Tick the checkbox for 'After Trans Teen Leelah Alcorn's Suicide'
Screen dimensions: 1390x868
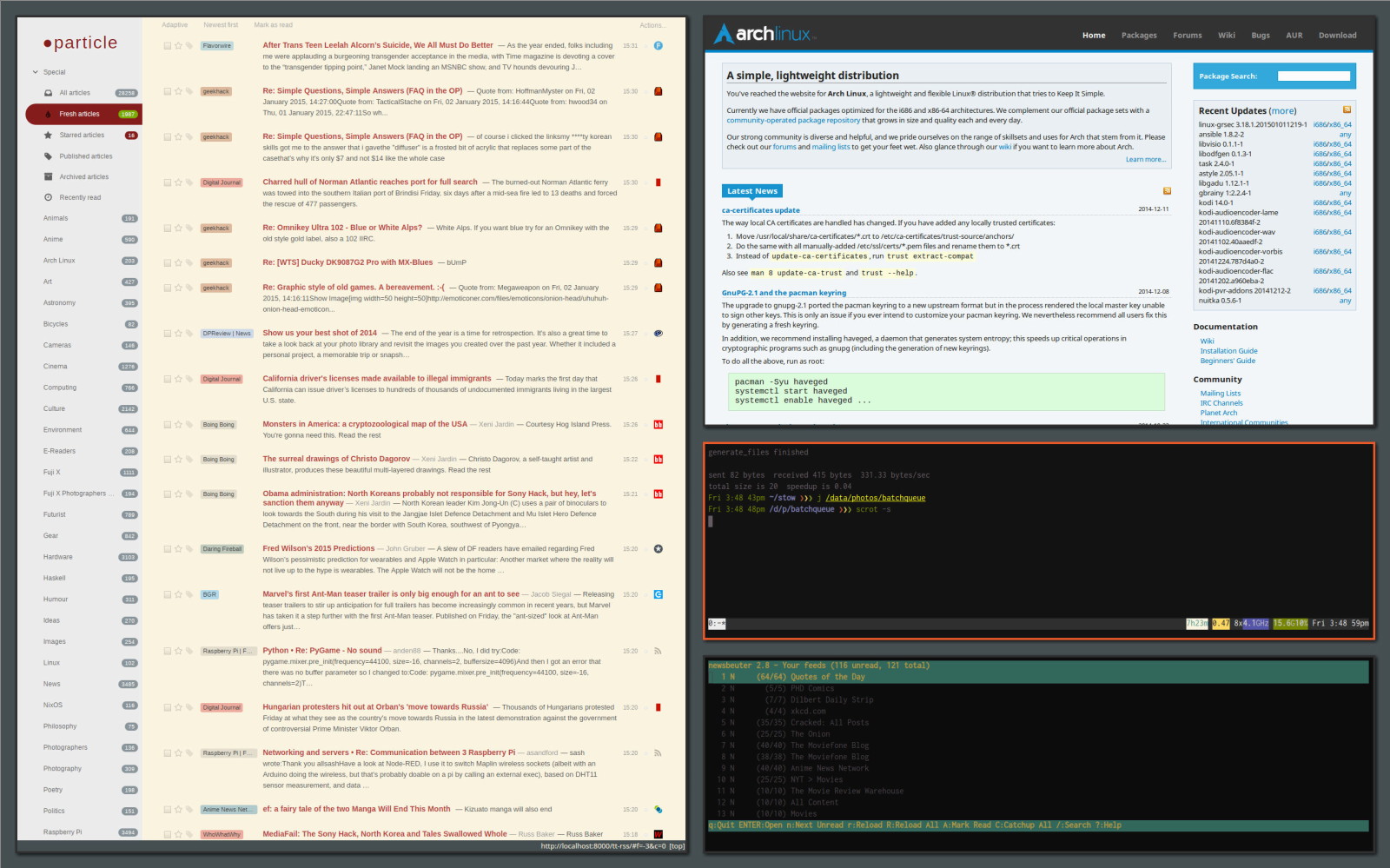pyautogui.click(x=168, y=46)
